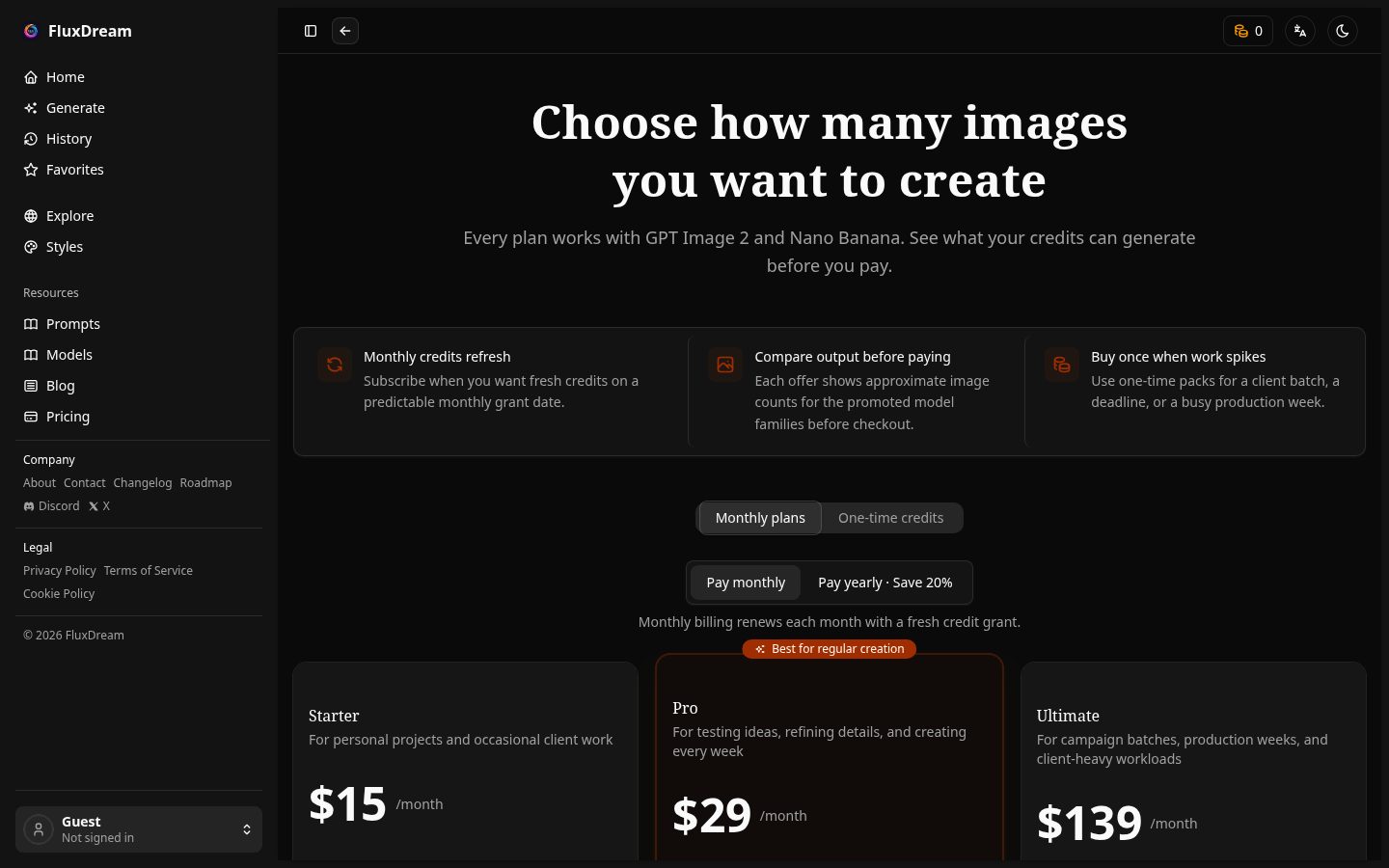This screenshot has width=1389, height=868.
Task: Open the Explore section
Action: tap(139, 216)
